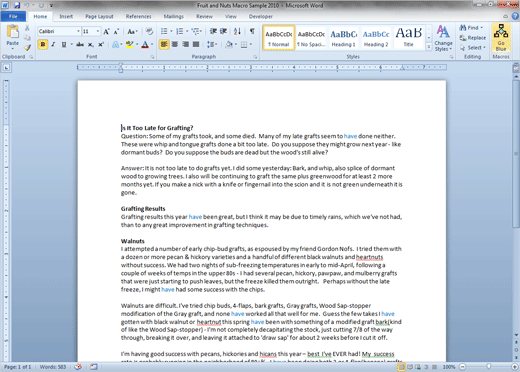Open the Developer tab
520x372 pixels.
pyautogui.click(x=260, y=16)
